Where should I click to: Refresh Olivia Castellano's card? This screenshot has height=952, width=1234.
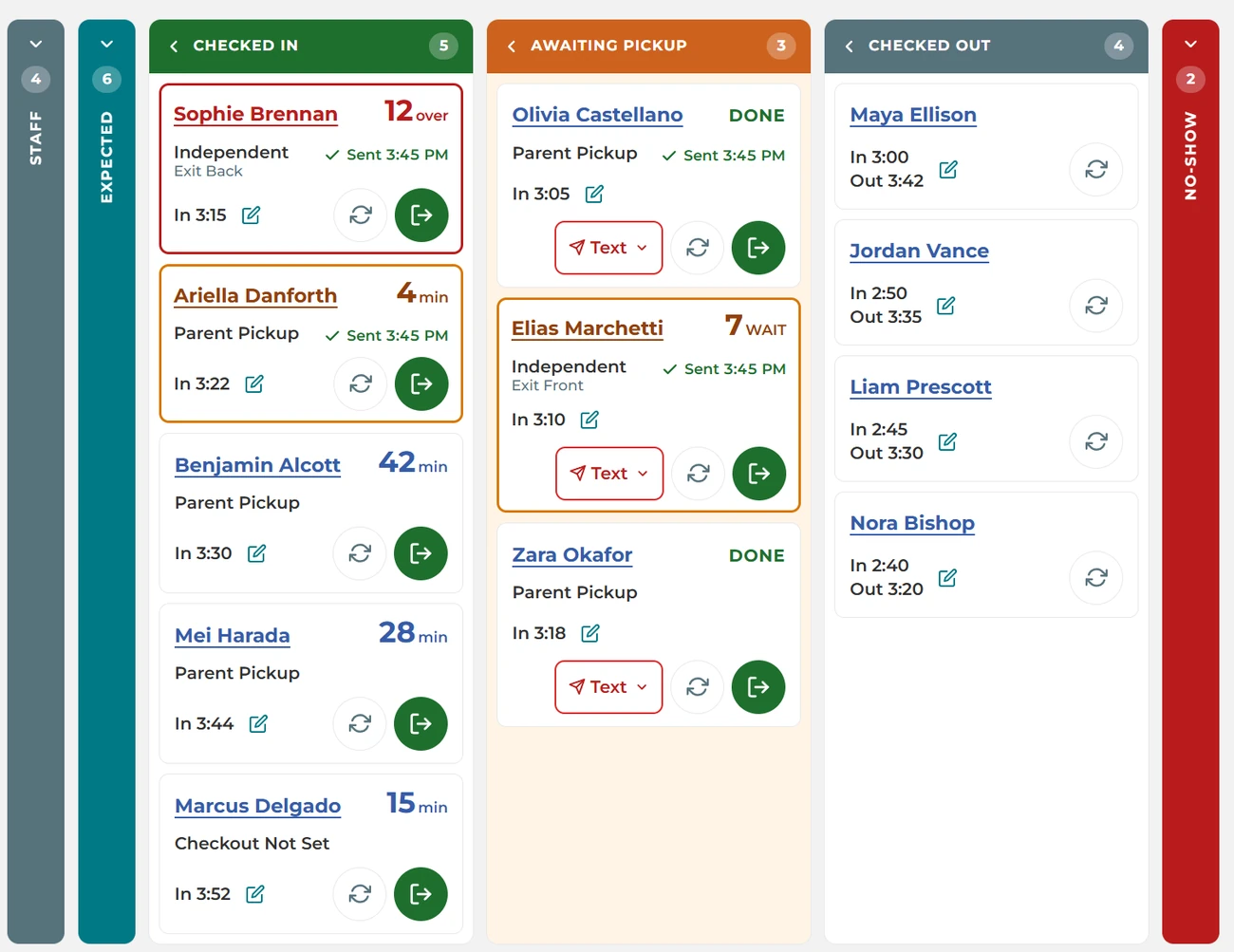click(x=698, y=248)
